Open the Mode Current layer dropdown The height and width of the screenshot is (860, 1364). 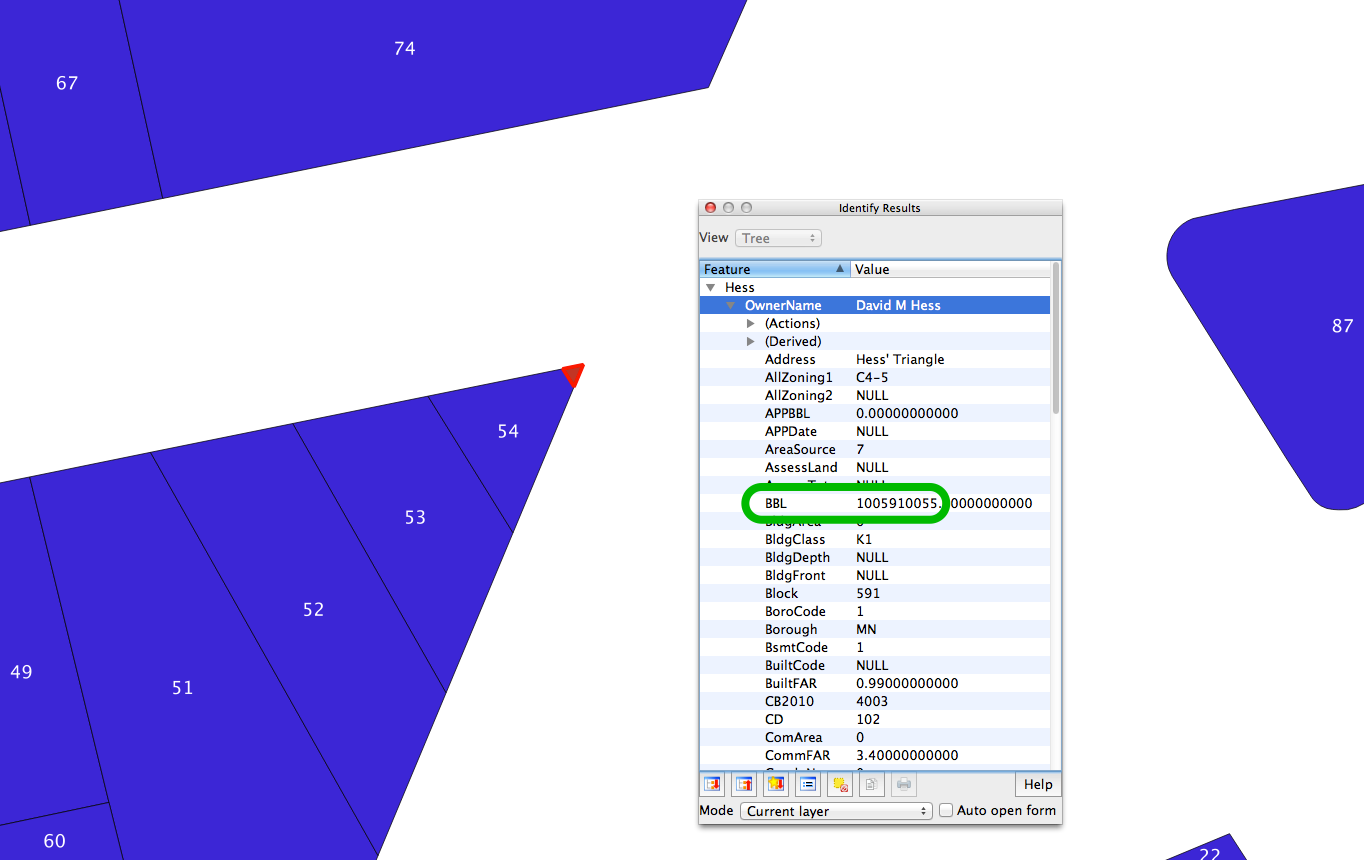click(x=836, y=811)
